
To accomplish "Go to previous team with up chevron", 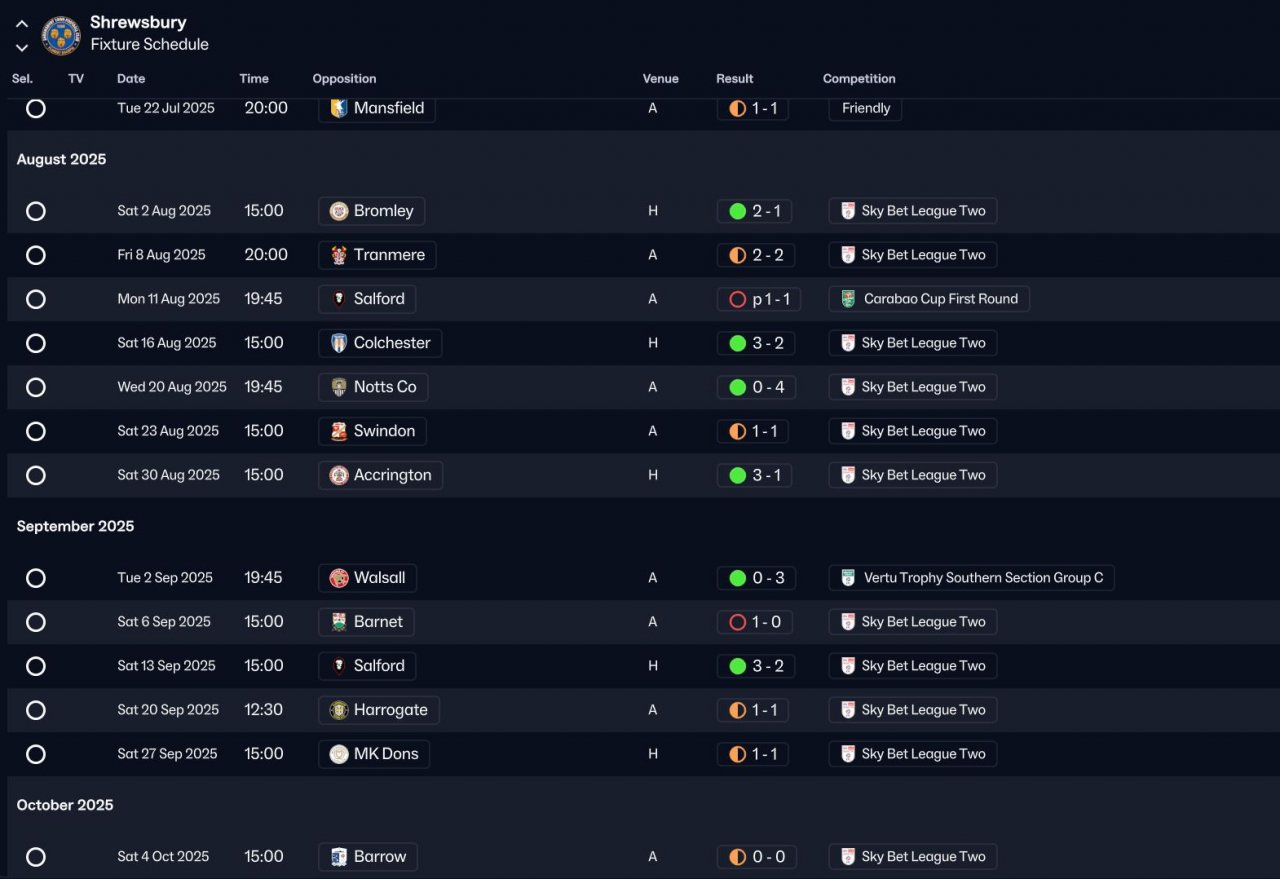I will (x=22, y=24).
